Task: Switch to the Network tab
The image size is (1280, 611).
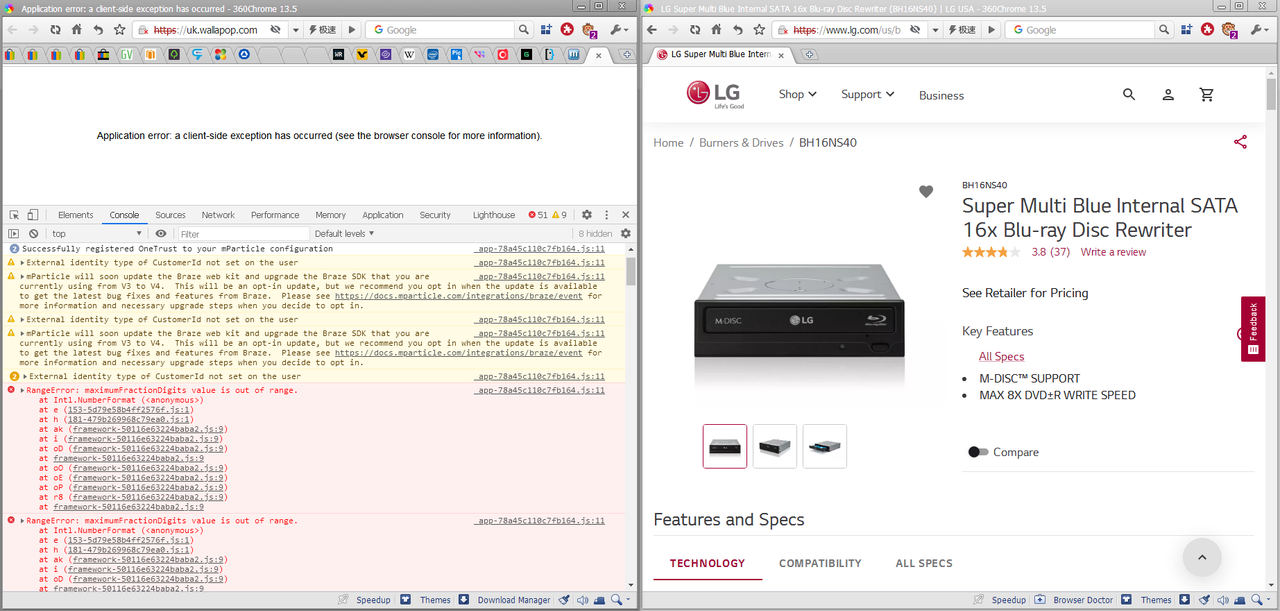Action: (x=218, y=215)
